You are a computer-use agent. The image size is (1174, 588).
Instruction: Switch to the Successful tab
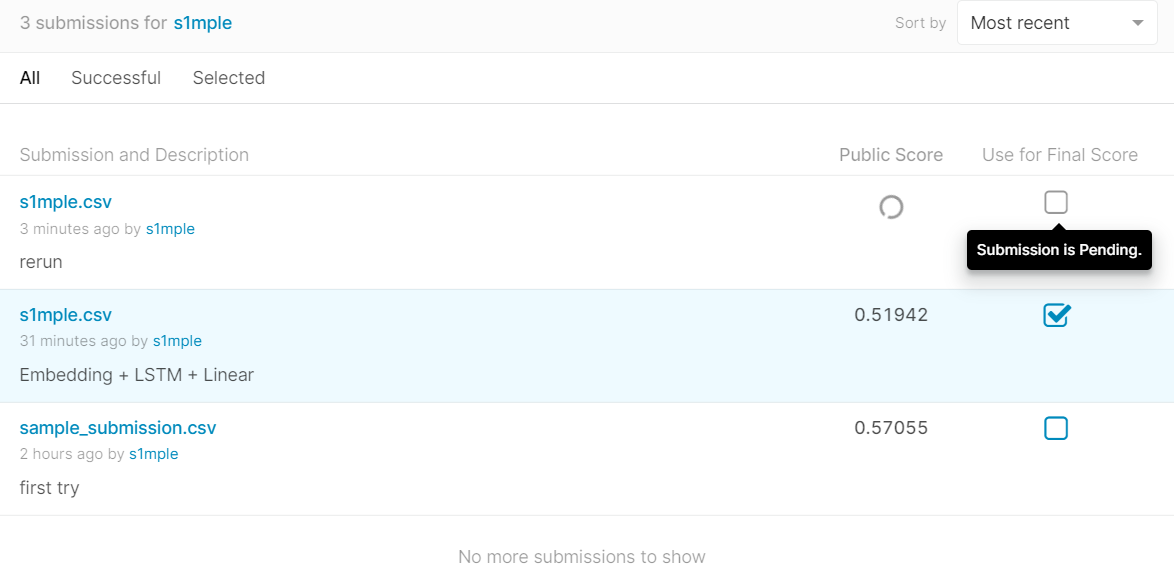(x=116, y=78)
